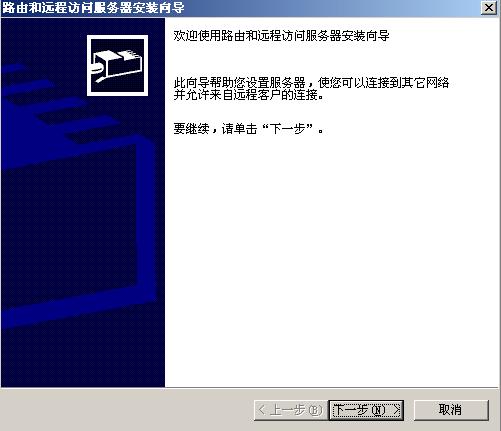The height and width of the screenshot is (431, 501).
Task: Click the 下一步(N) button to continue
Action: 366,410
